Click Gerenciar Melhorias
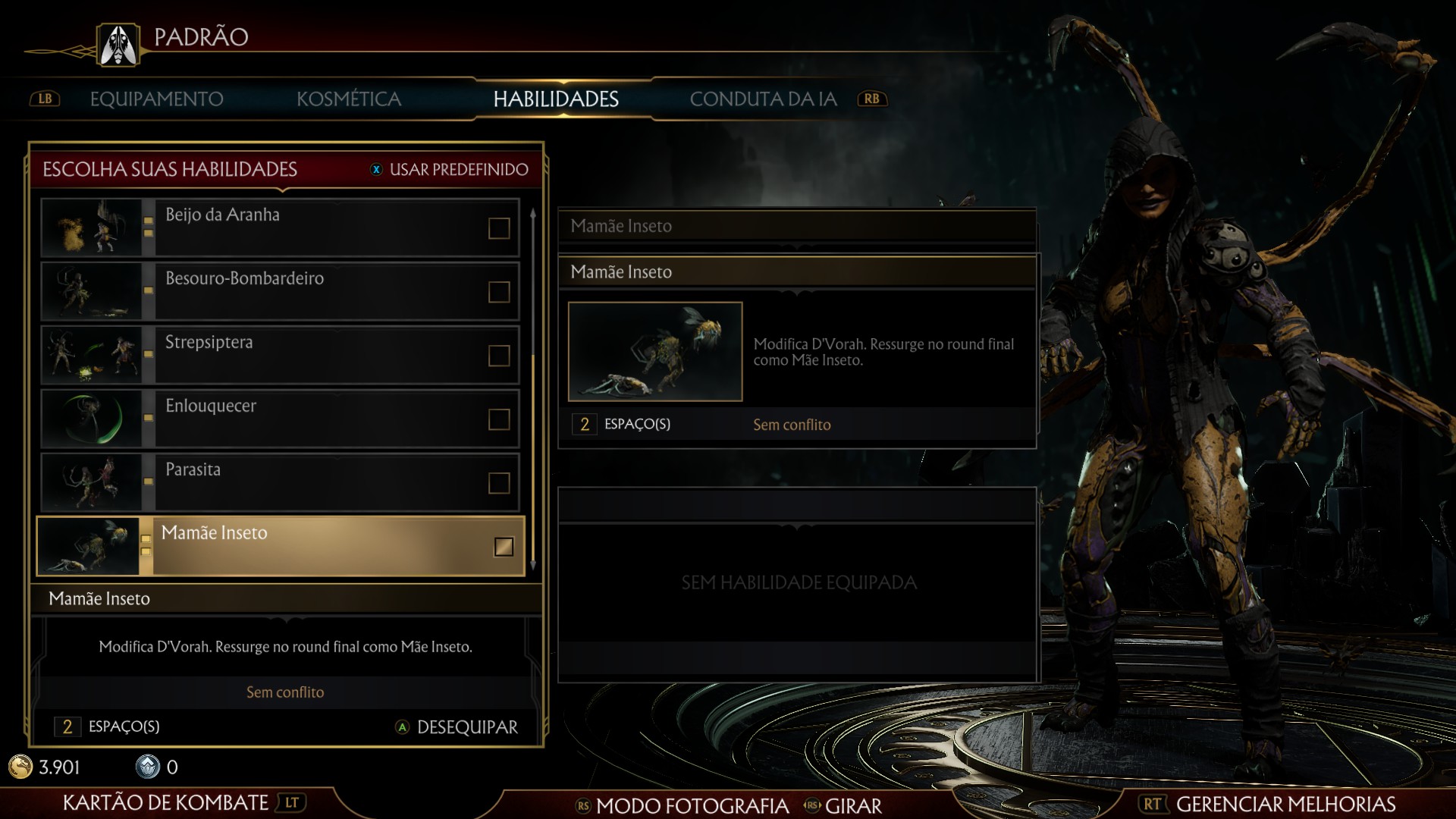Screen dimensions: 1456x819 (x=1285, y=804)
